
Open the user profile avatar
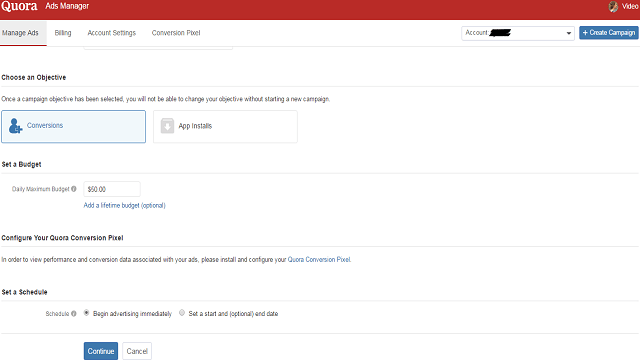coord(613,6)
